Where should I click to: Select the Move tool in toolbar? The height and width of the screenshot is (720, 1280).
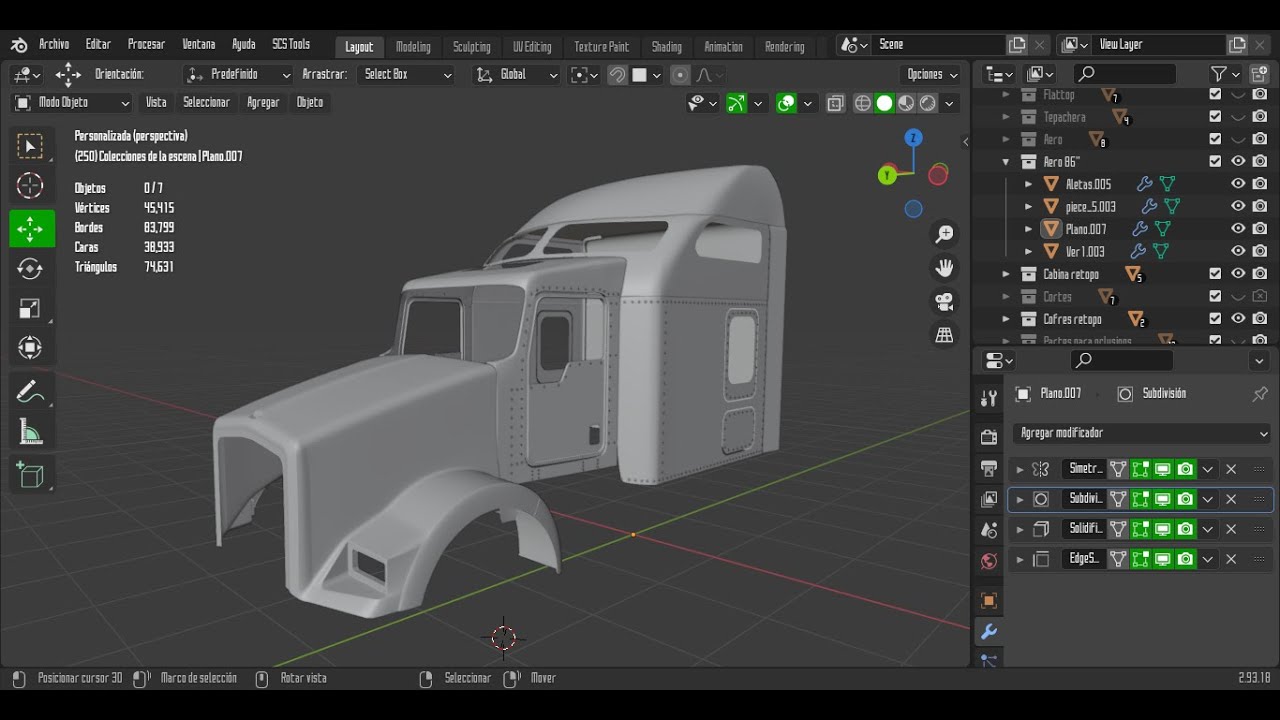pos(30,228)
